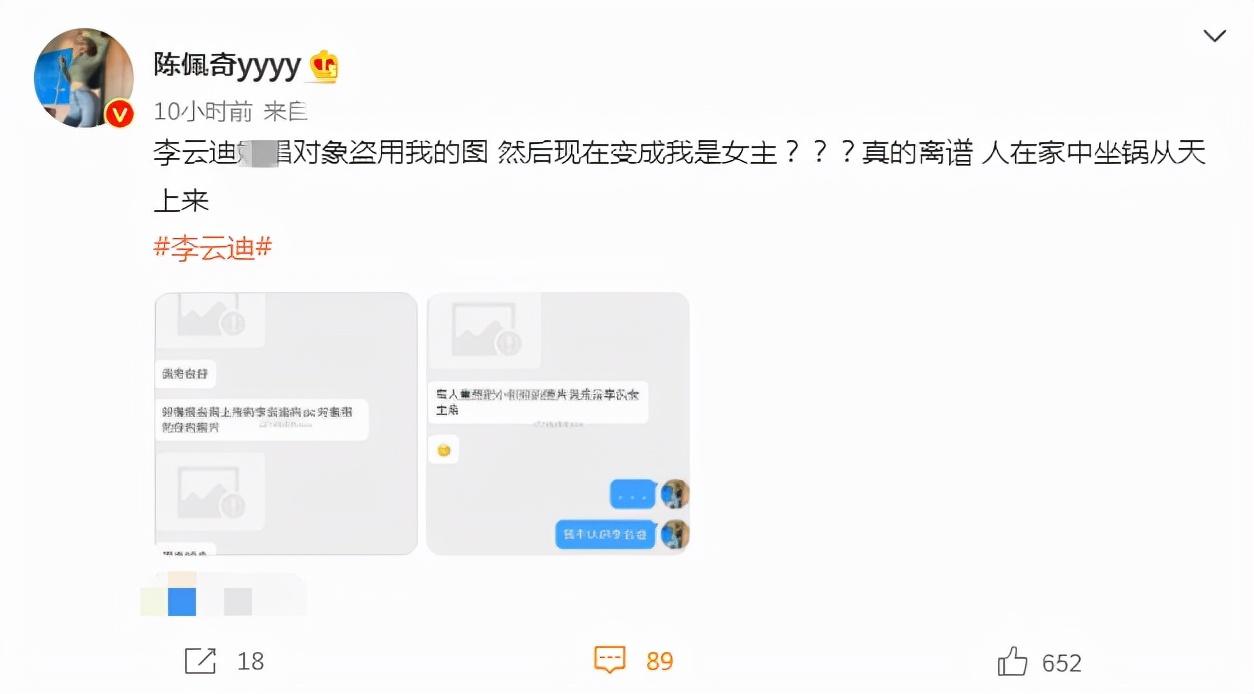Click the comment bubble icon
The width and height of the screenshot is (1254, 694).
610,660
